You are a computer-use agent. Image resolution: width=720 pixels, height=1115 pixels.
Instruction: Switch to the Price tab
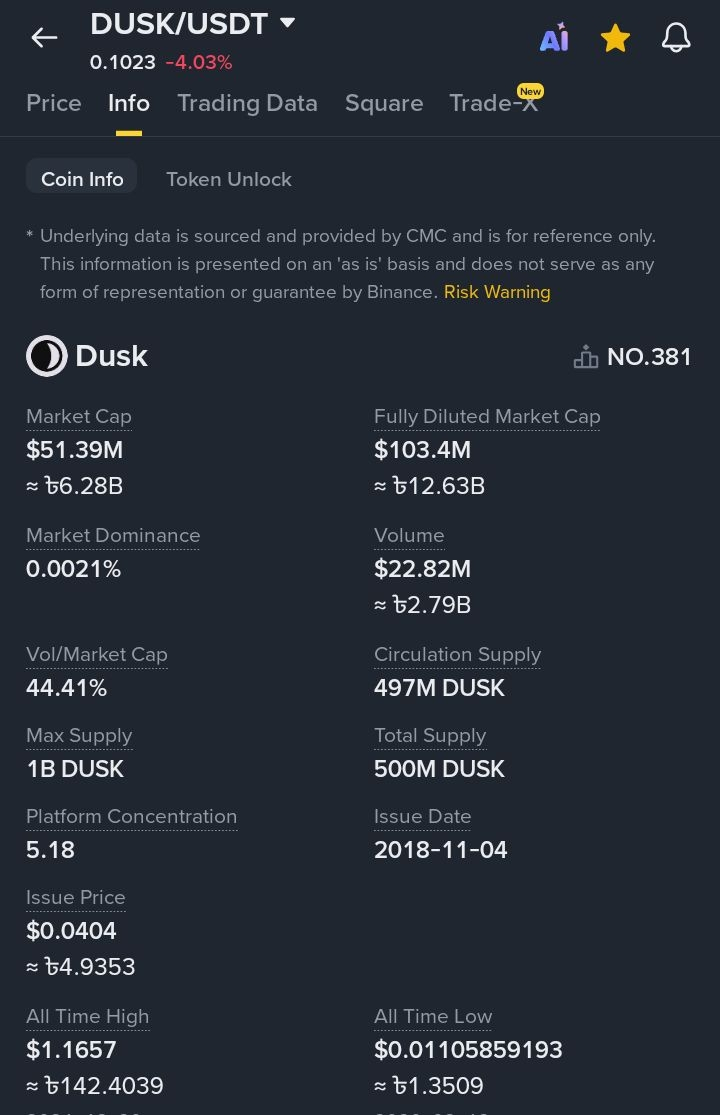tap(54, 103)
